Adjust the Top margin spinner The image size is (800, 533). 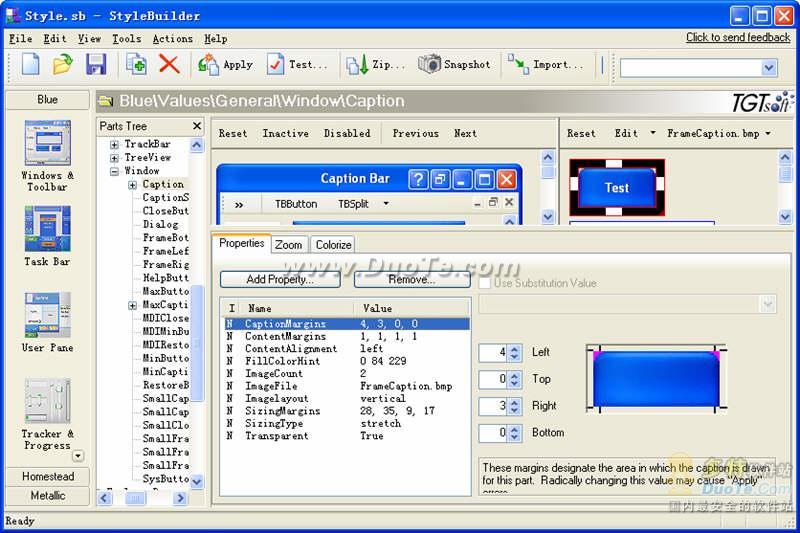[514, 379]
